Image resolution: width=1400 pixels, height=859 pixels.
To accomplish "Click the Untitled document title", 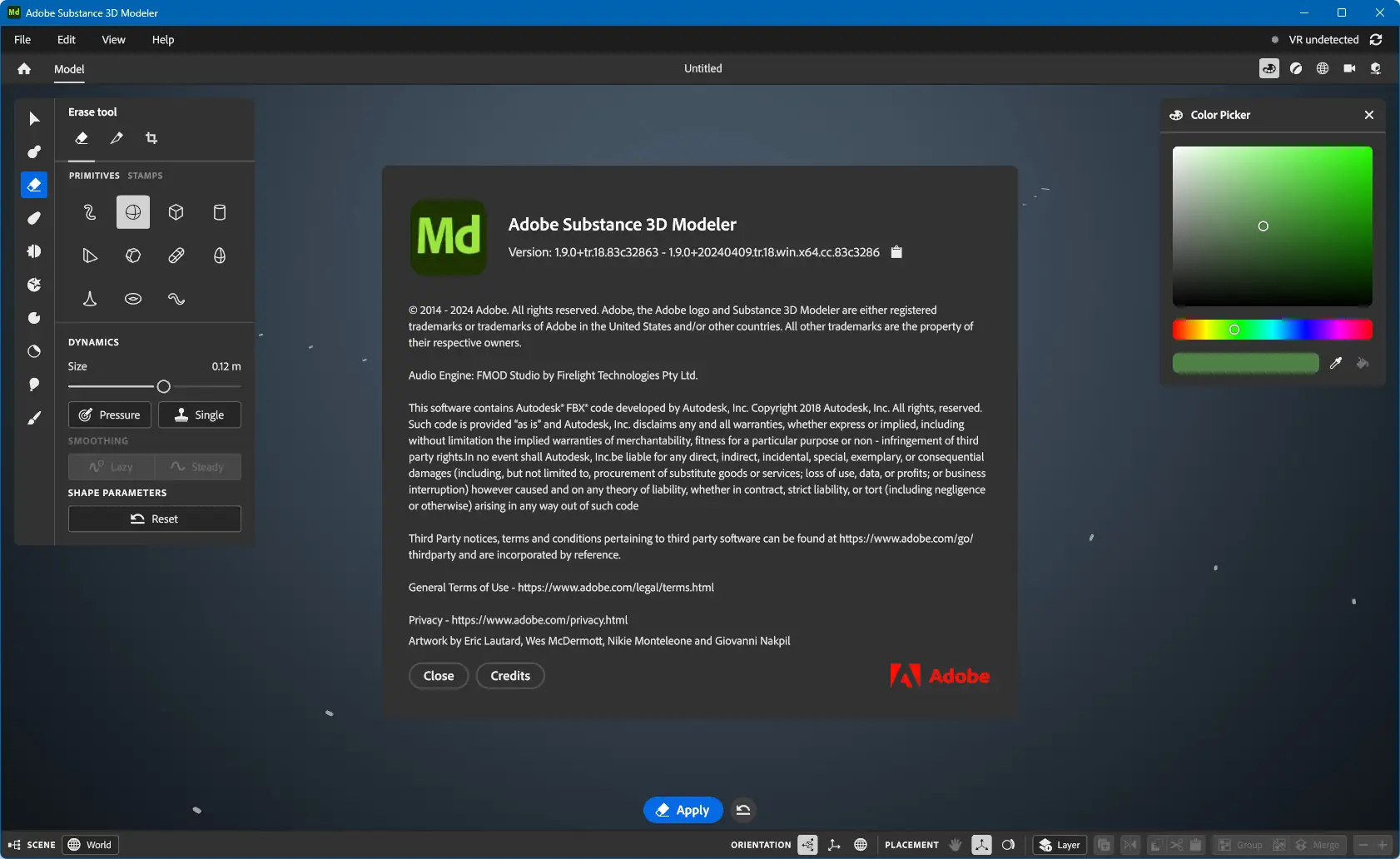I will pos(703,69).
